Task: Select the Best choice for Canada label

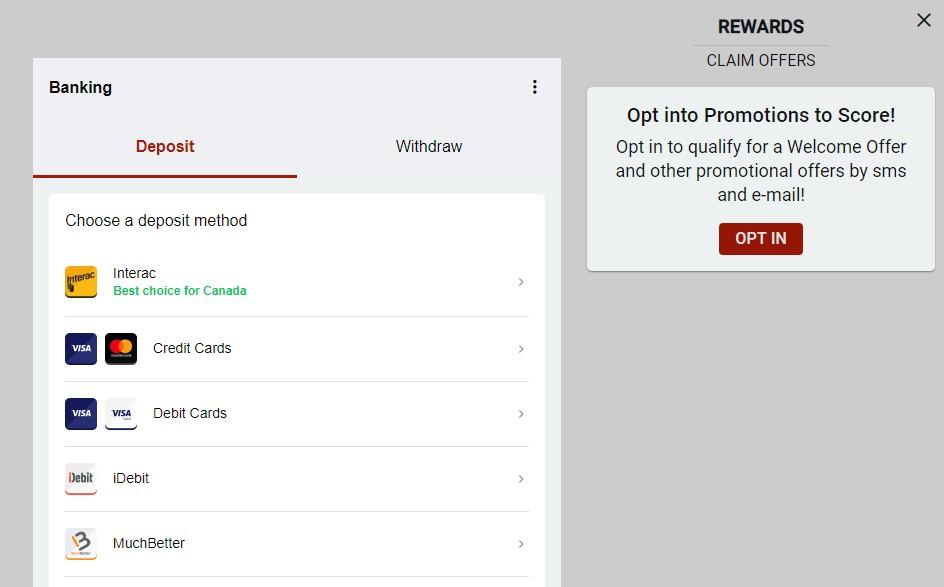Action: (179, 291)
